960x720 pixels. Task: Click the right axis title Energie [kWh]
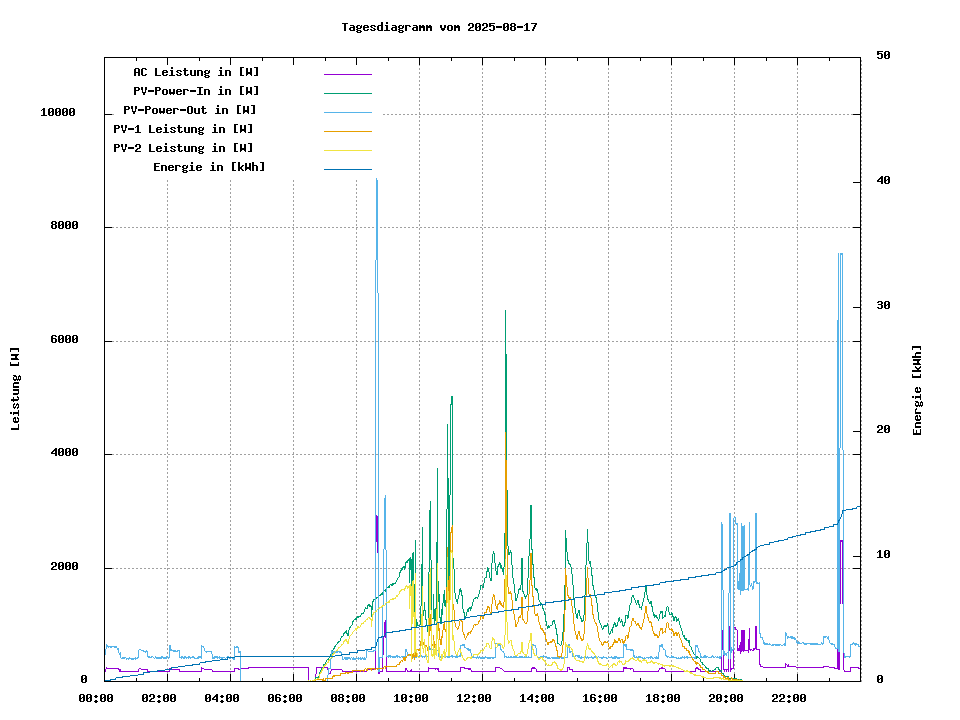[x=917, y=390]
